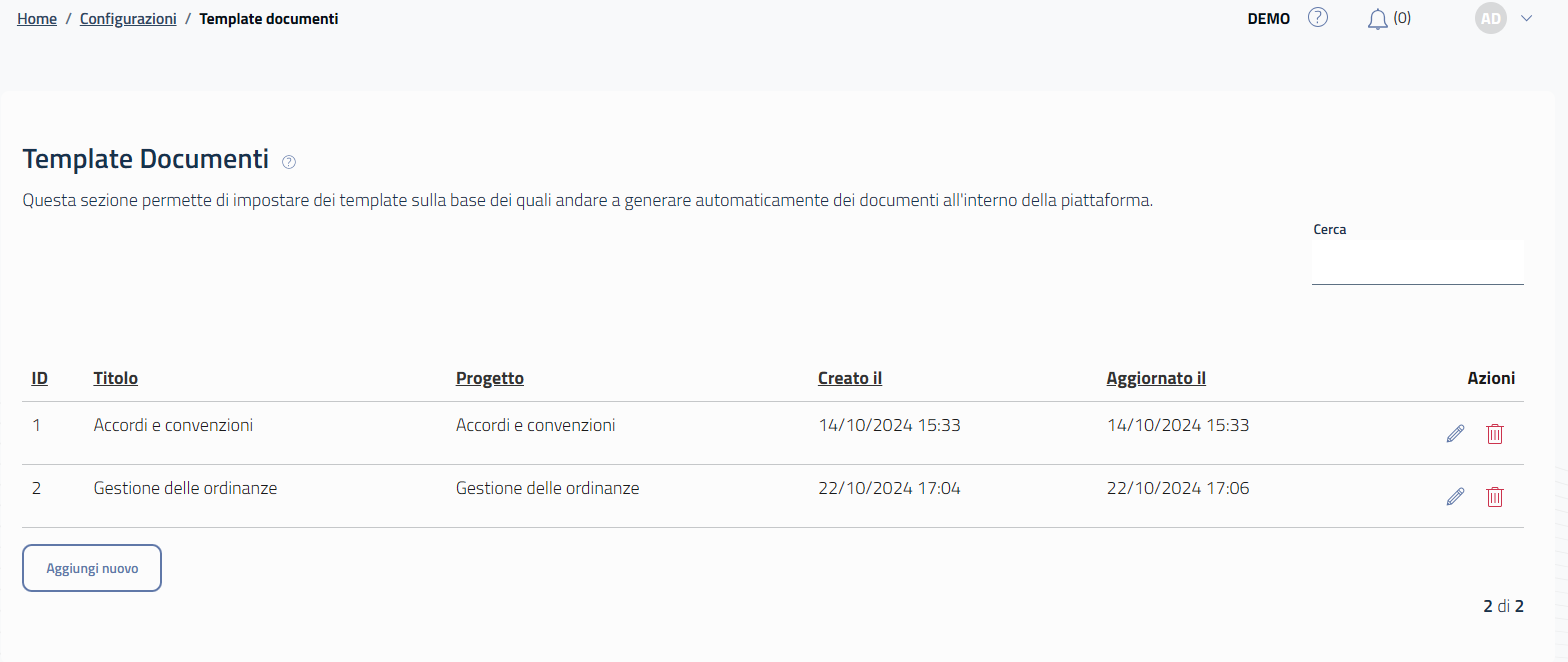Screen dimensions: 1568x662
Task: Click the AD user avatar
Action: coord(1490,18)
